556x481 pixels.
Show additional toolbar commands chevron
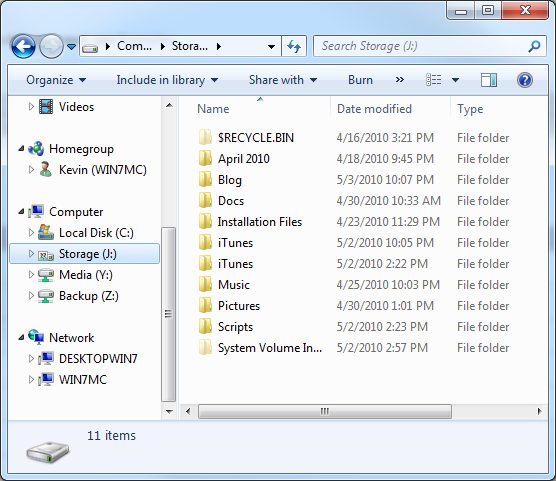point(400,80)
